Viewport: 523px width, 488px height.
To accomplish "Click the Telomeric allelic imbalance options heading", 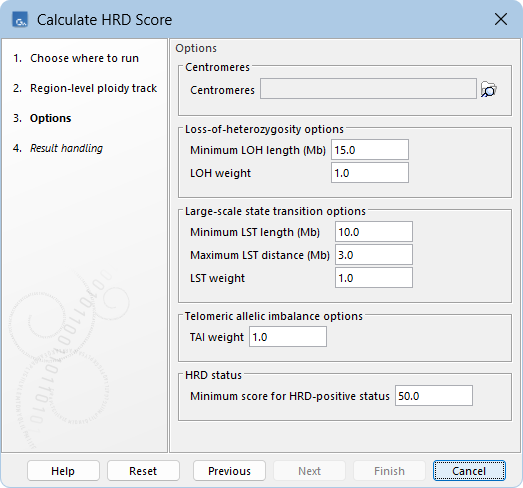I will (x=274, y=316).
